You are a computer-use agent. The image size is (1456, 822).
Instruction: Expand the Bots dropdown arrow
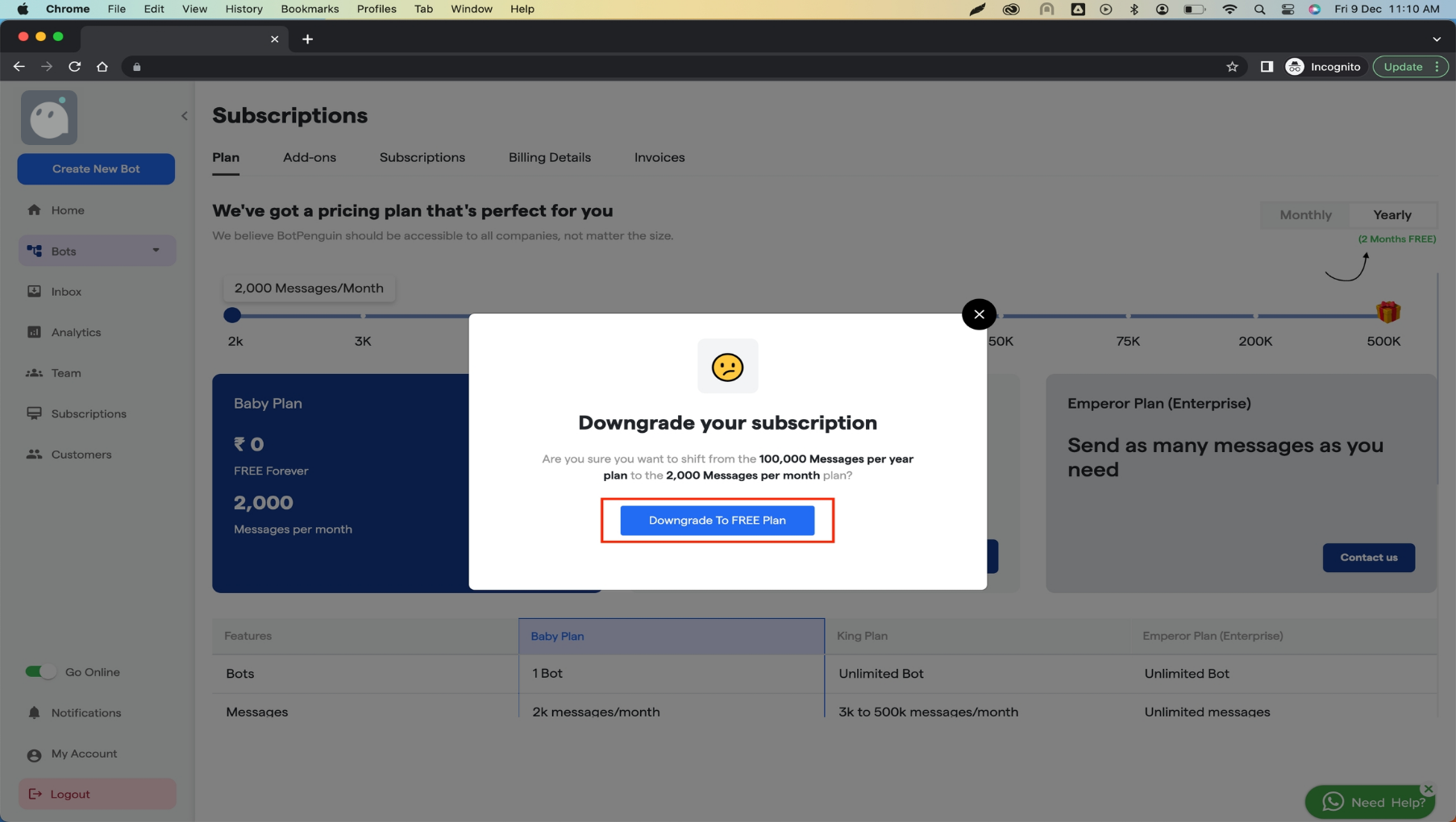click(156, 251)
